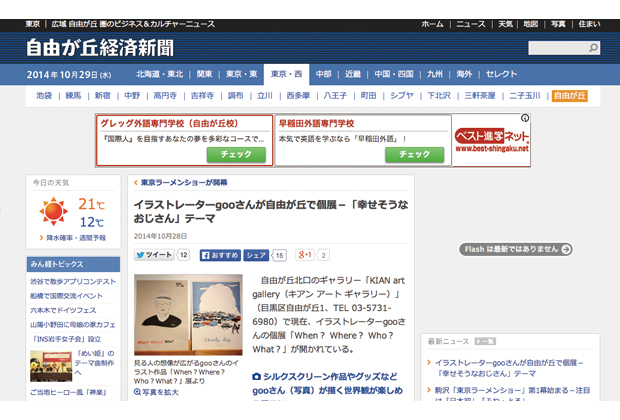Screen dimensions: 620x420
Task: Open the 町田 area link
Action: click(x=368, y=96)
